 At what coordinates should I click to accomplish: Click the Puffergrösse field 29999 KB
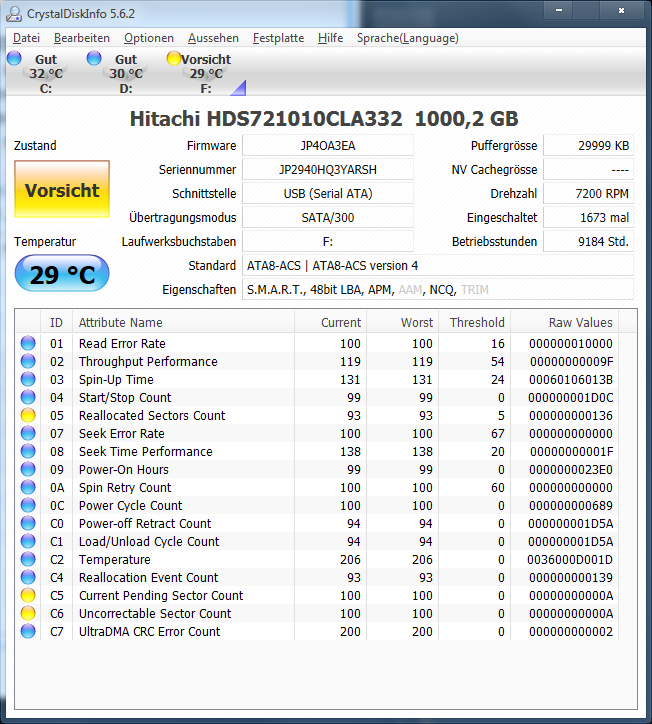tap(588, 145)
